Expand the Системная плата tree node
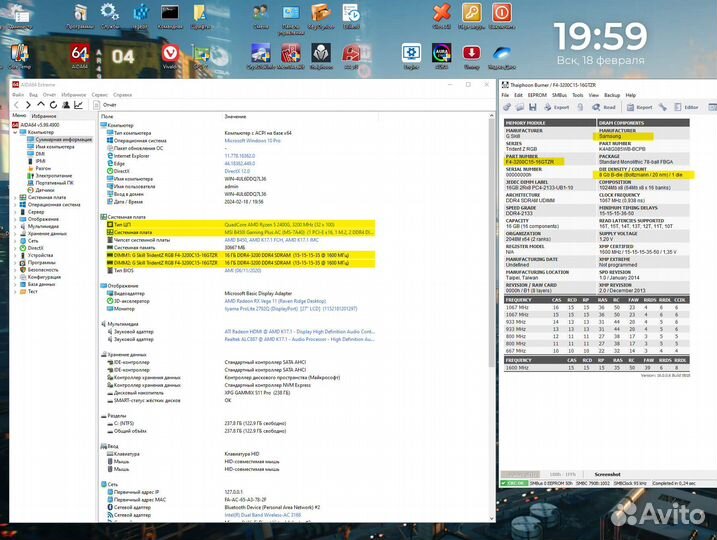Viewport: 717px width, 540px height. pyautogui.click(x=15, y=198)
